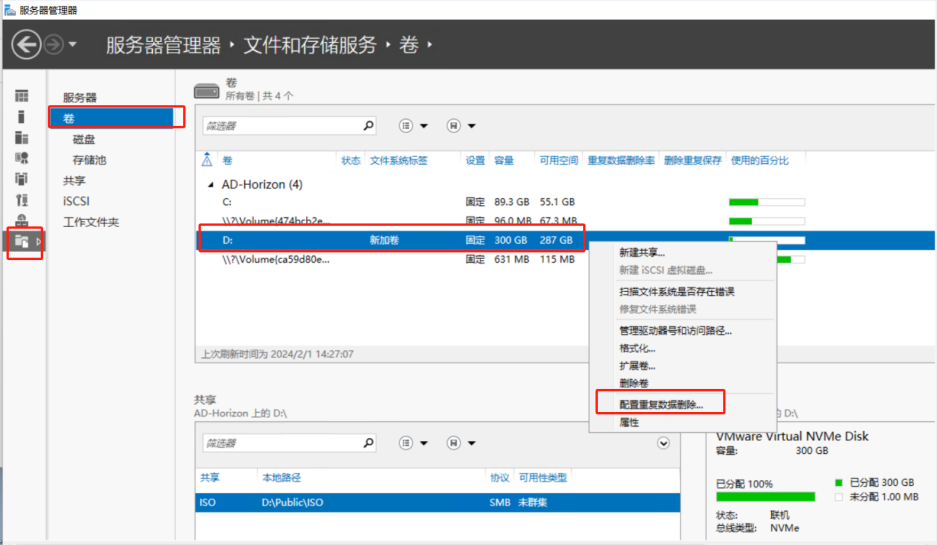This screenshot has height=545, width=937.
Task: Sort by the 状态 column header
Action: point(351,160)
